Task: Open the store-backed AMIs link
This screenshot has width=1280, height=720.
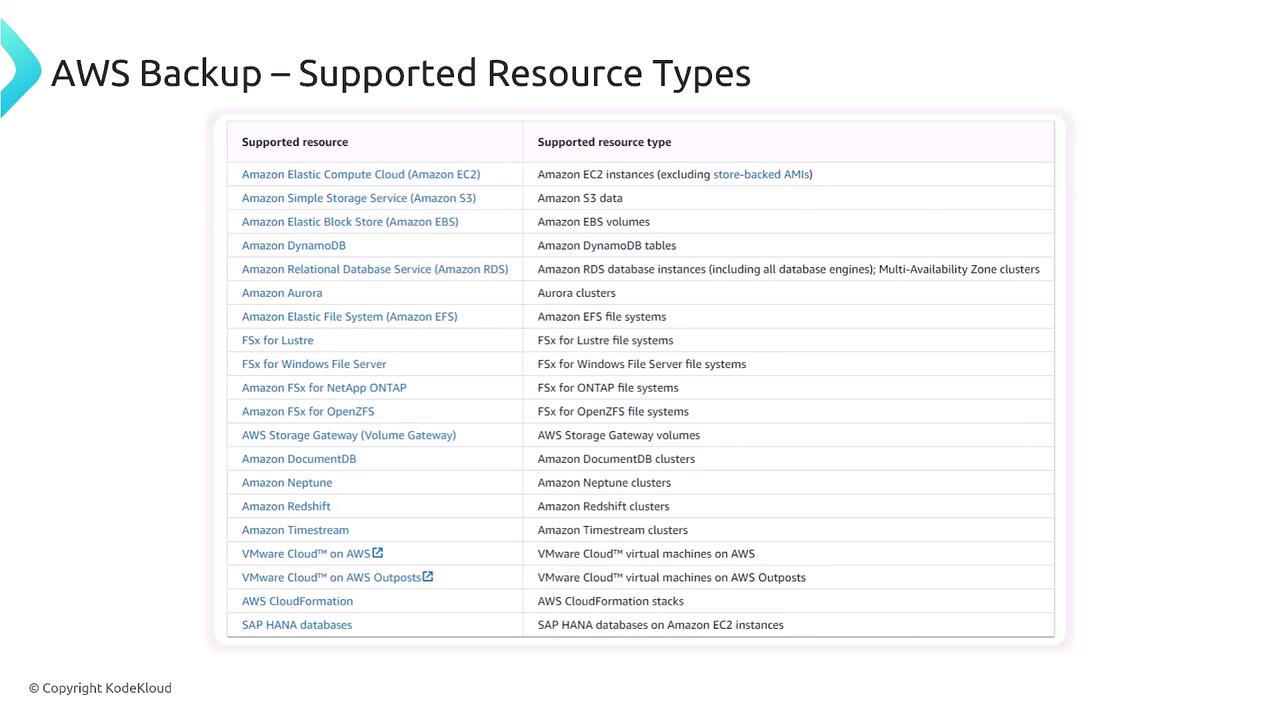Action: pos(760,174)
